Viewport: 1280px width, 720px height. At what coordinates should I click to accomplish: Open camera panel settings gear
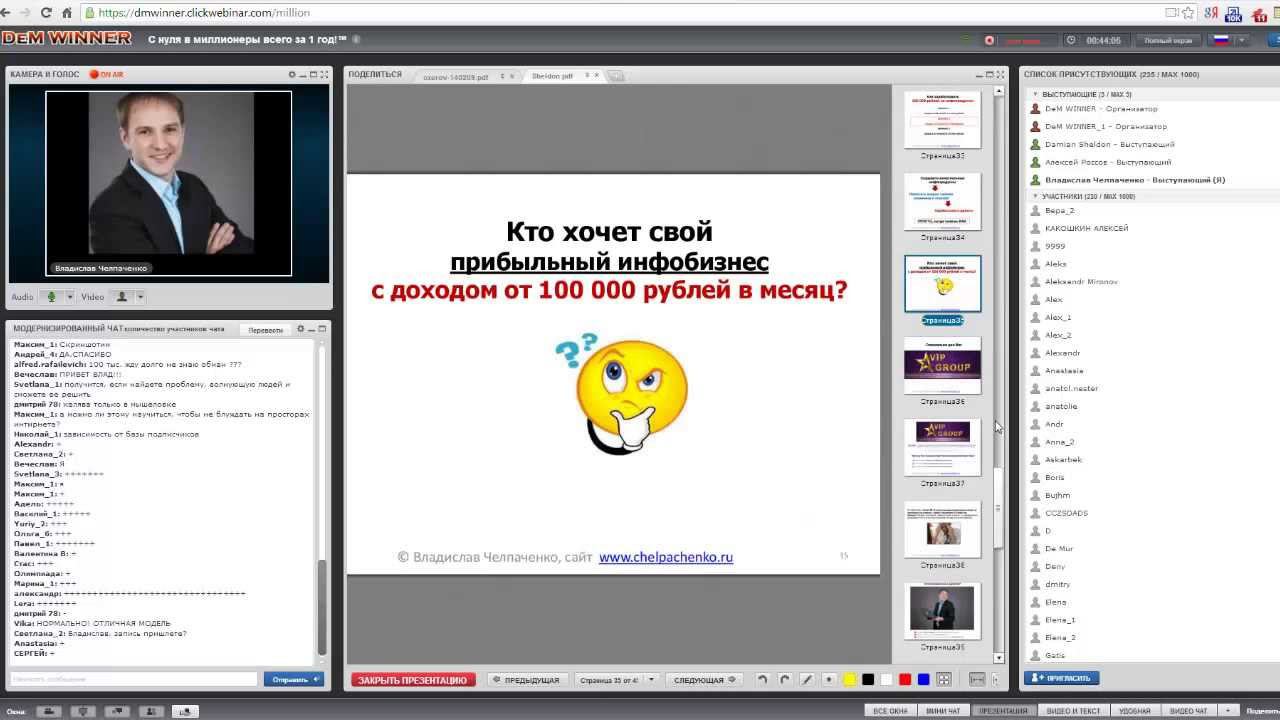(292, 75)
